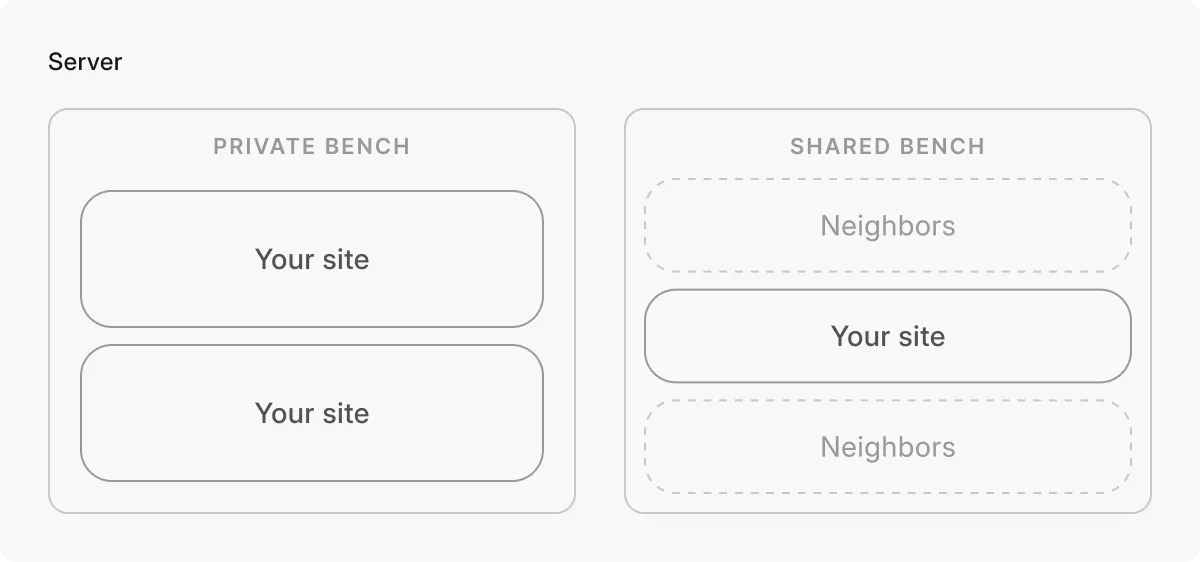Click the Server heading text
The height and width of the screenshot is (562, 1200).
tap(85, 62)
